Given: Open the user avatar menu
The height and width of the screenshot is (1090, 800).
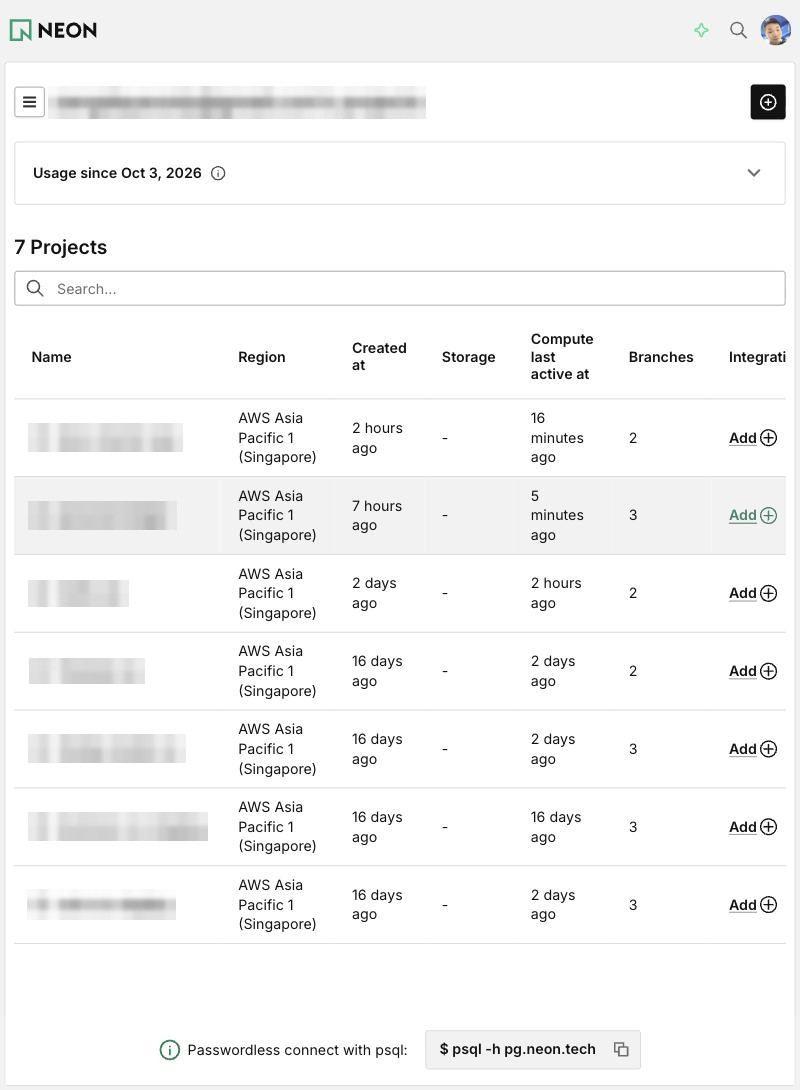Looking at the screenshot, I should pos(776,30).
